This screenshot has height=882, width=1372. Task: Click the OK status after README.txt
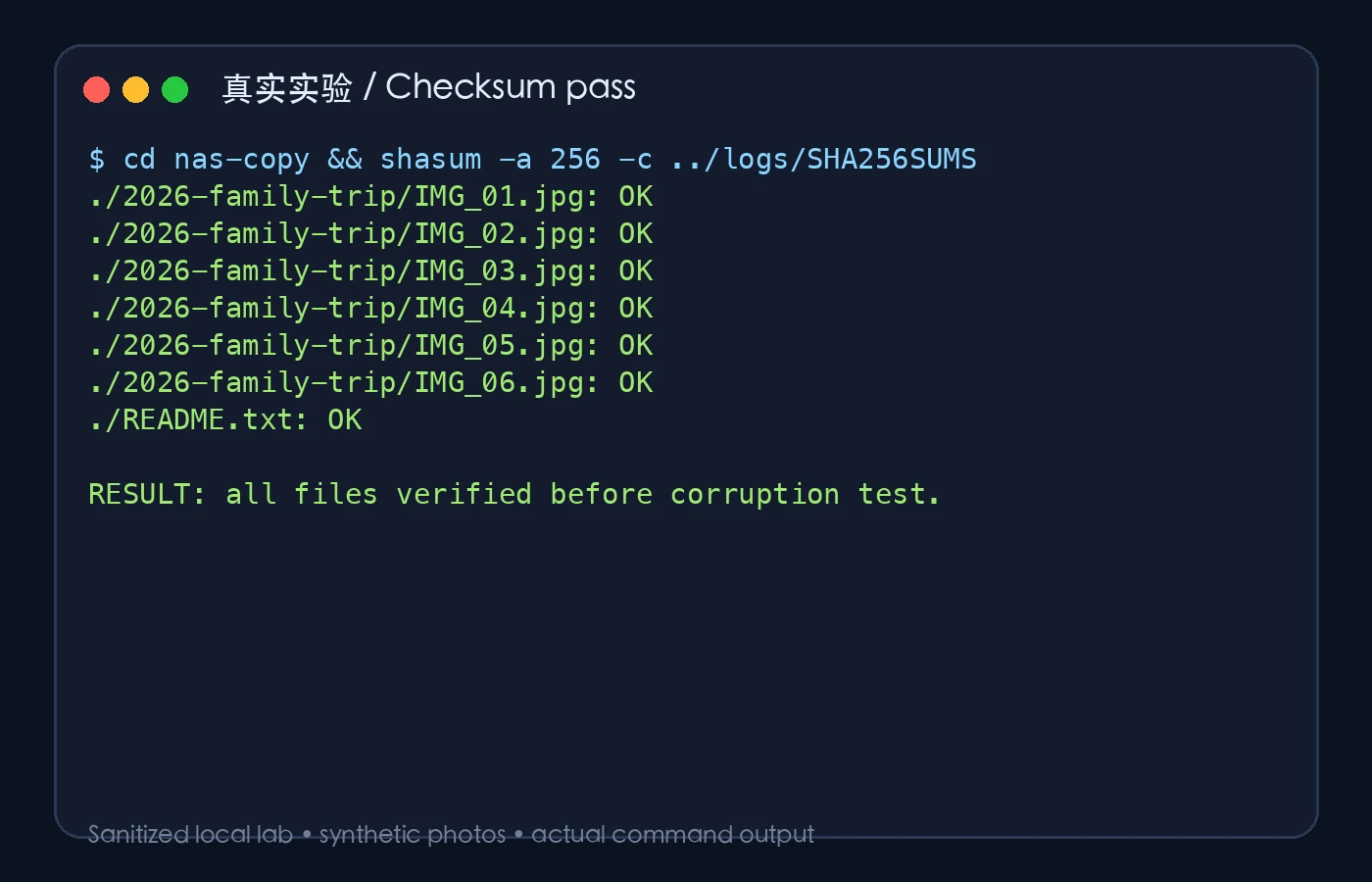pyautogui.click(x=345, y=419)
